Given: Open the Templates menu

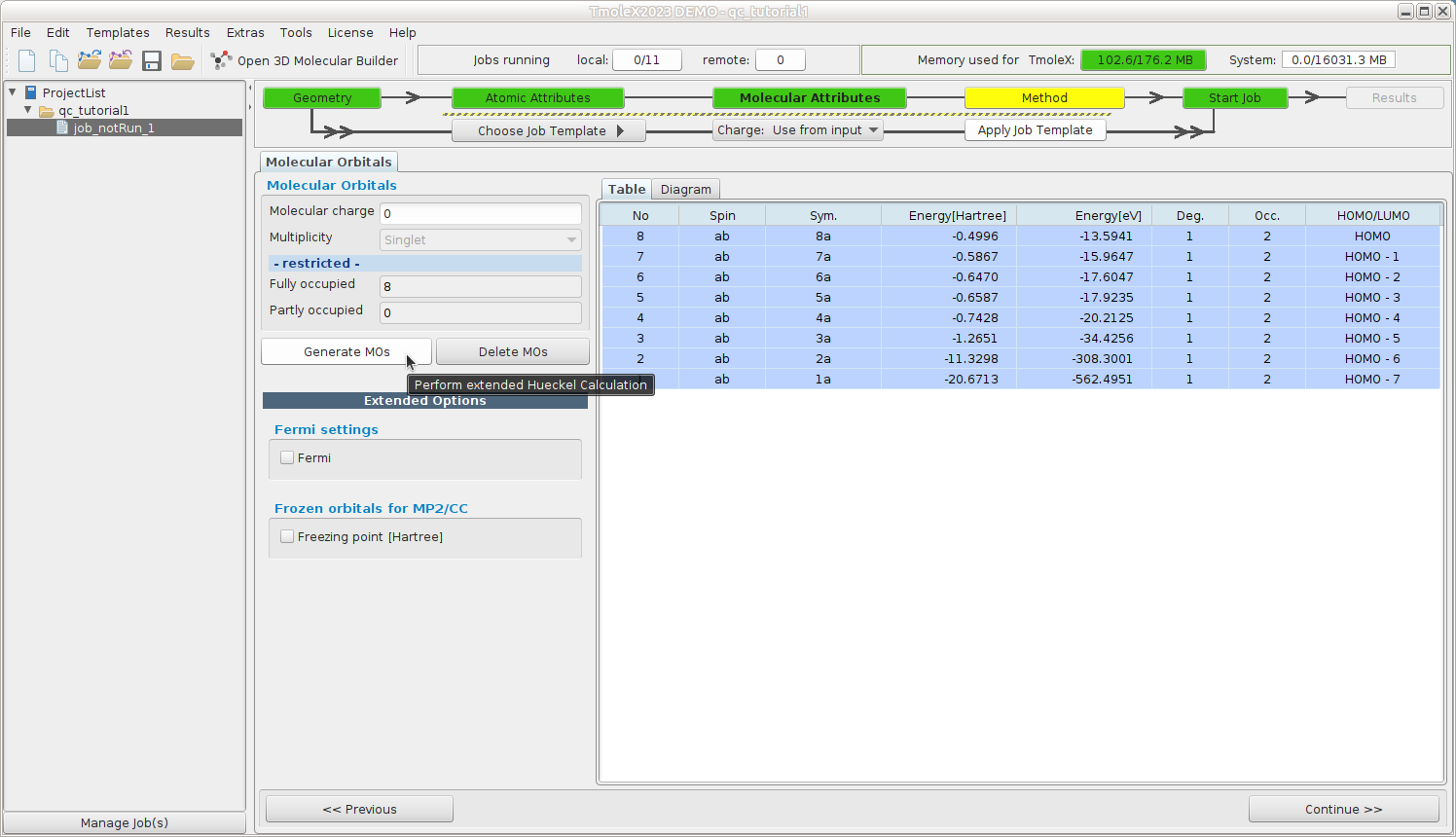Looking at the screenshot, I should pos(118,32).
